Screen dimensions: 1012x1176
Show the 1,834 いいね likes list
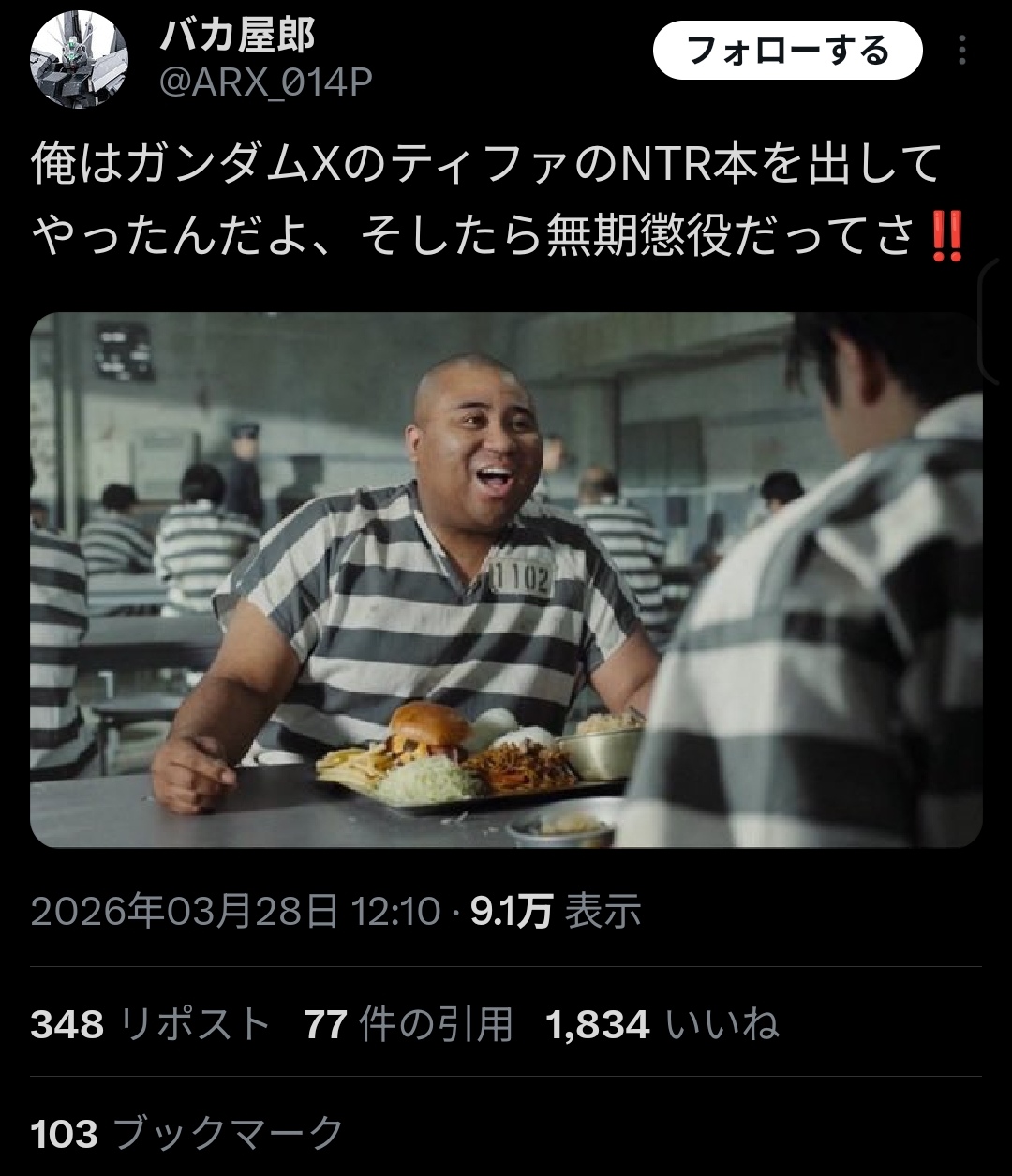click(662, 1024)
